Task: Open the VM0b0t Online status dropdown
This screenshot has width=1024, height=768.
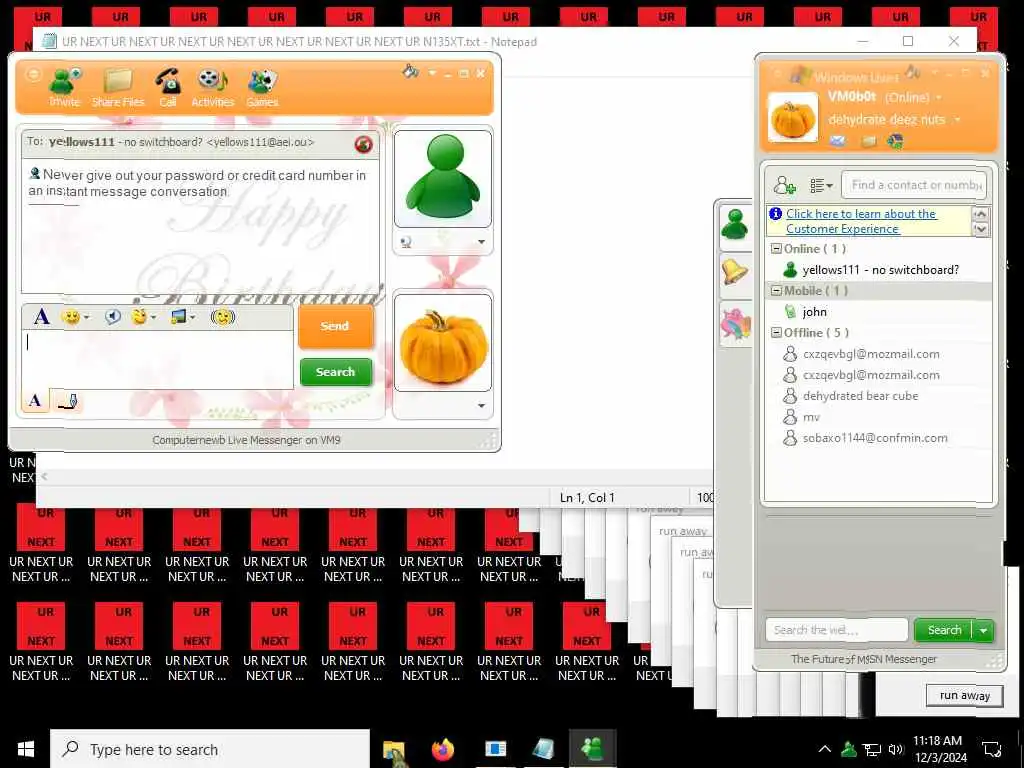Action: coord(939,97)
